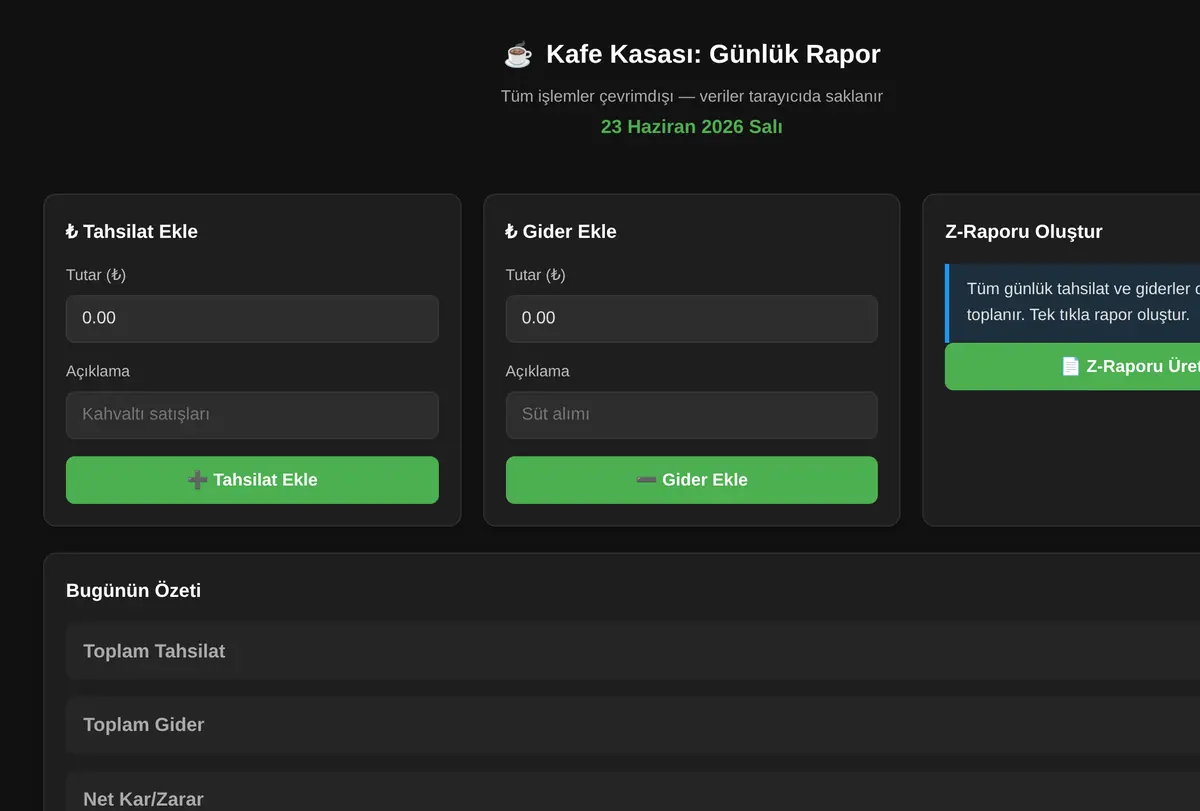Click the '₺ Gider Ekle' card heading

[561, 231]
